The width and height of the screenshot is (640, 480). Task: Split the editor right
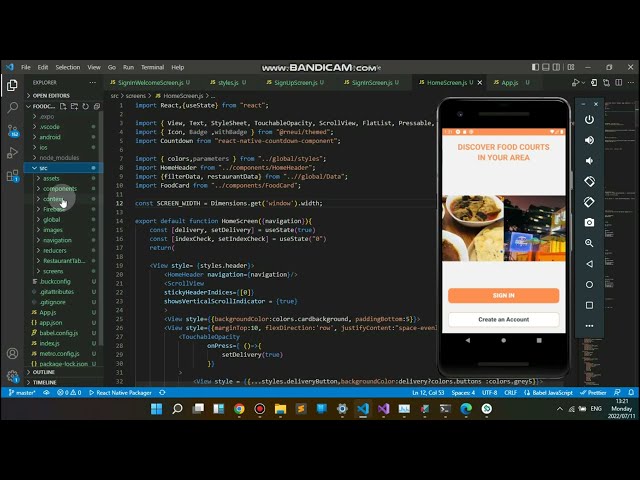pyautogui.click(x=619, y=82)
